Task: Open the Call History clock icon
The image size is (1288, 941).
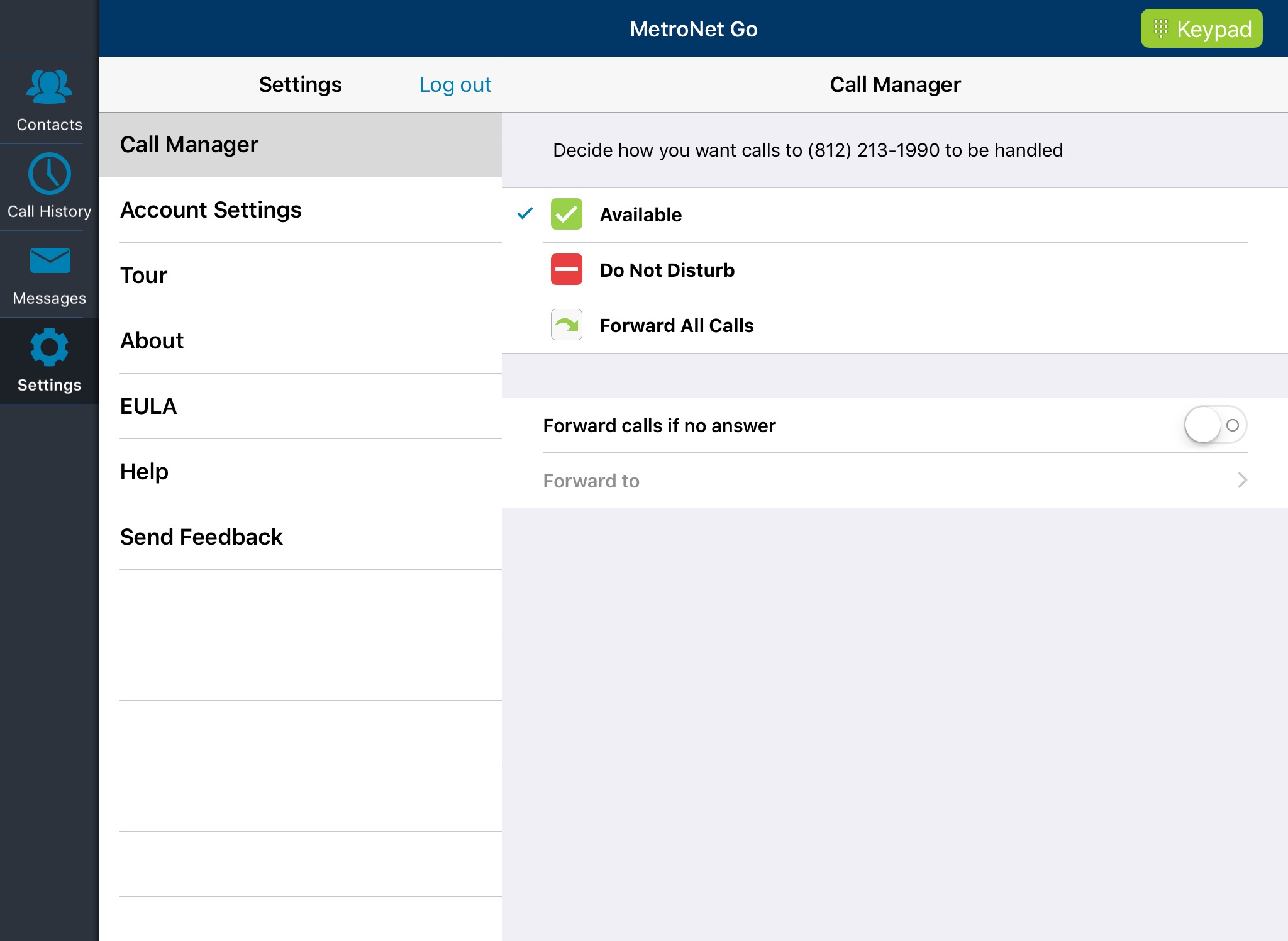Action: click(x=49, y=174)
